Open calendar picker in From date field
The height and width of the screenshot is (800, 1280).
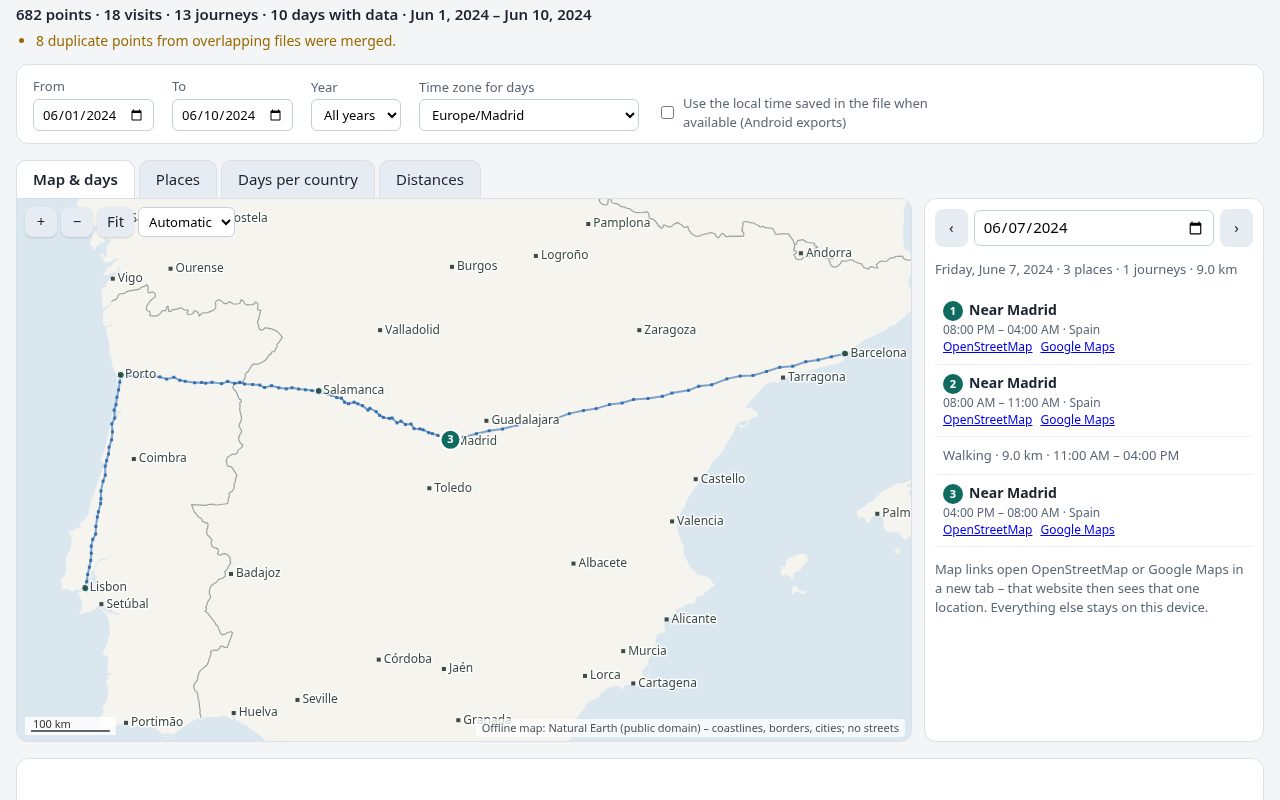coord(136,115)
